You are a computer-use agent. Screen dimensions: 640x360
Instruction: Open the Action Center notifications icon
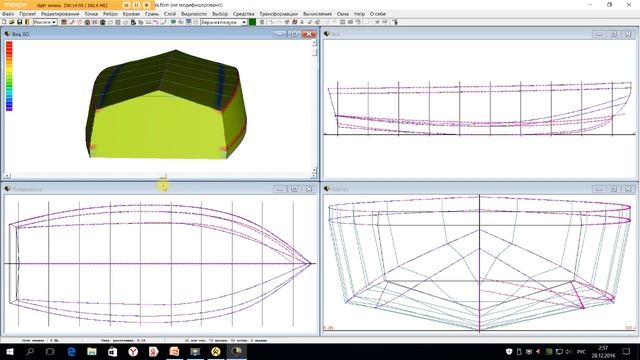tap(626, 351)
